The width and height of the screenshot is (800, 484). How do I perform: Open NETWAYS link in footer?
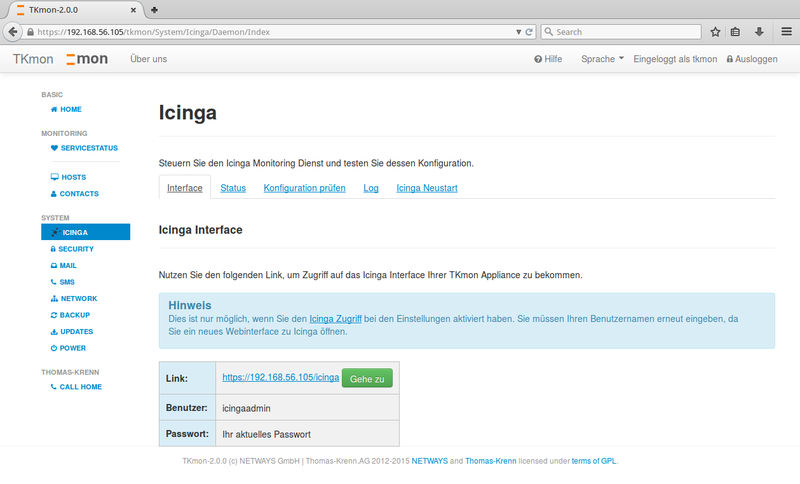(x=430, y=461)
